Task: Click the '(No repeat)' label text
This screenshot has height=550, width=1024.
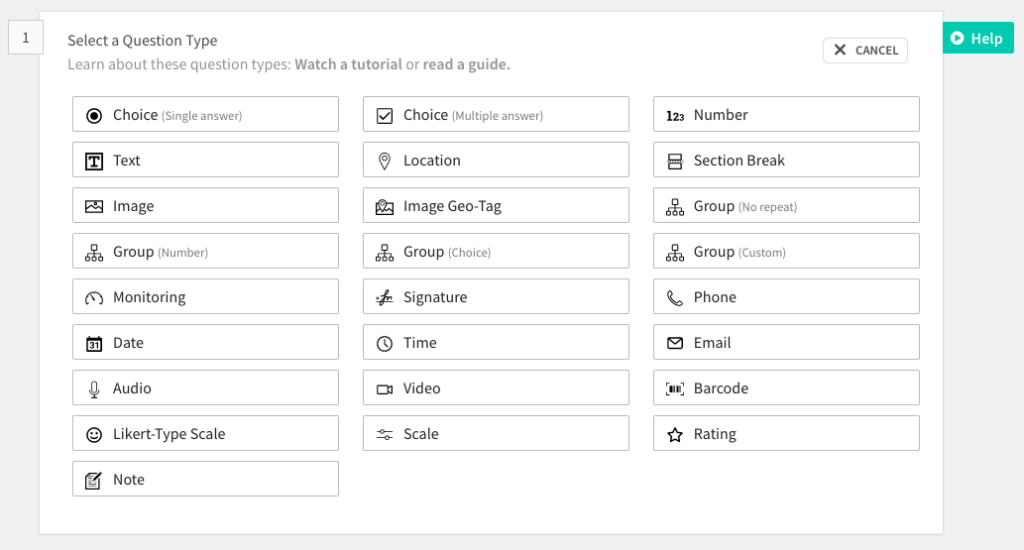Action: 768,207
